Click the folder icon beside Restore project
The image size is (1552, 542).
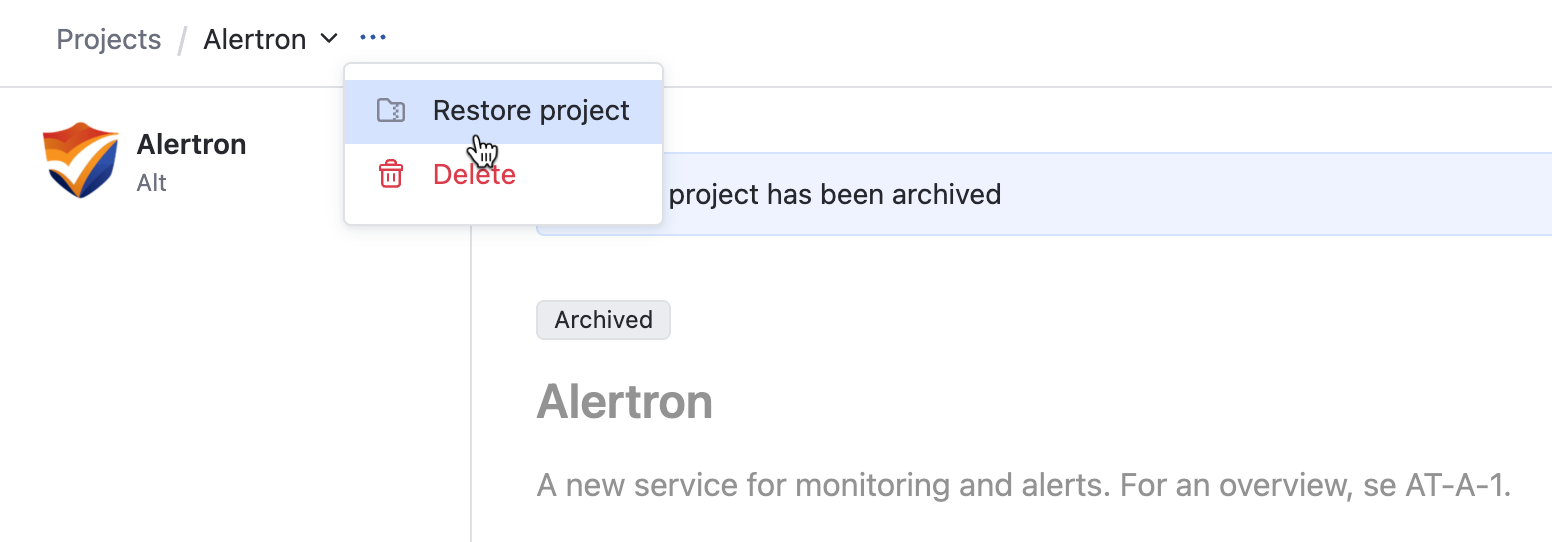click(x=390, y=111)
